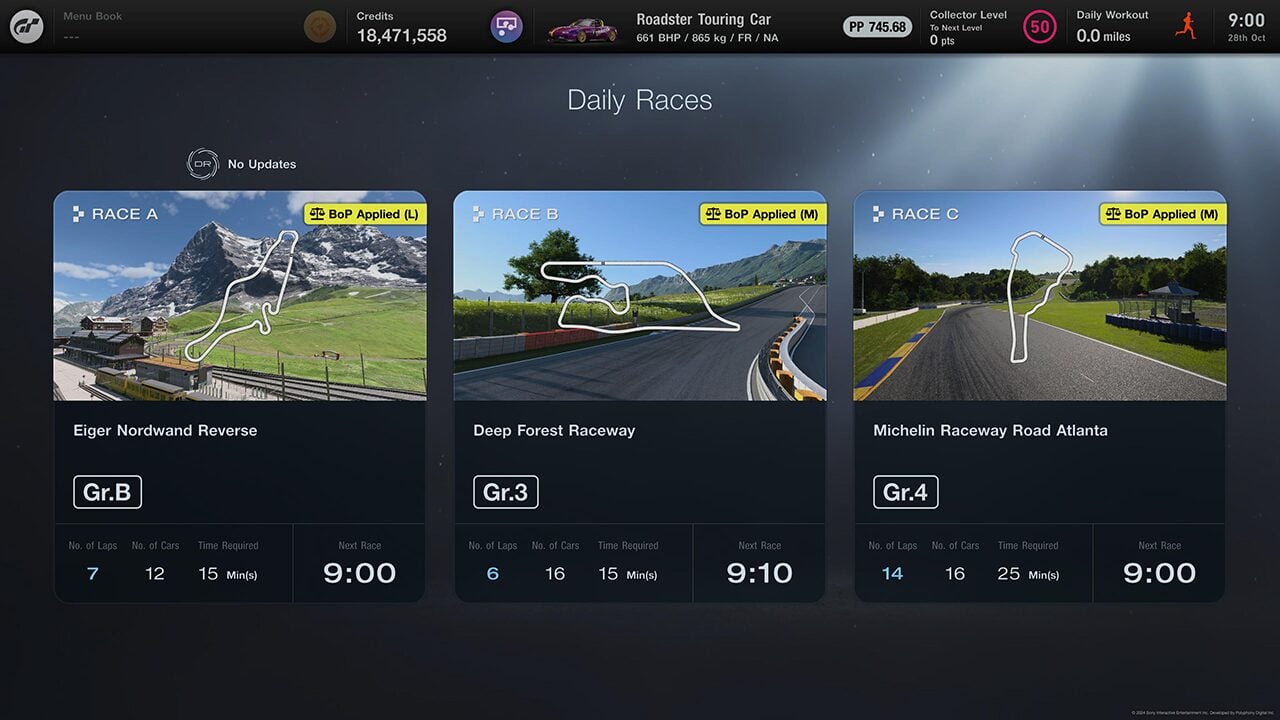Click the Daily Workout 0.0 miles value
The image size is (1280, 720).
pos(1103,36)
